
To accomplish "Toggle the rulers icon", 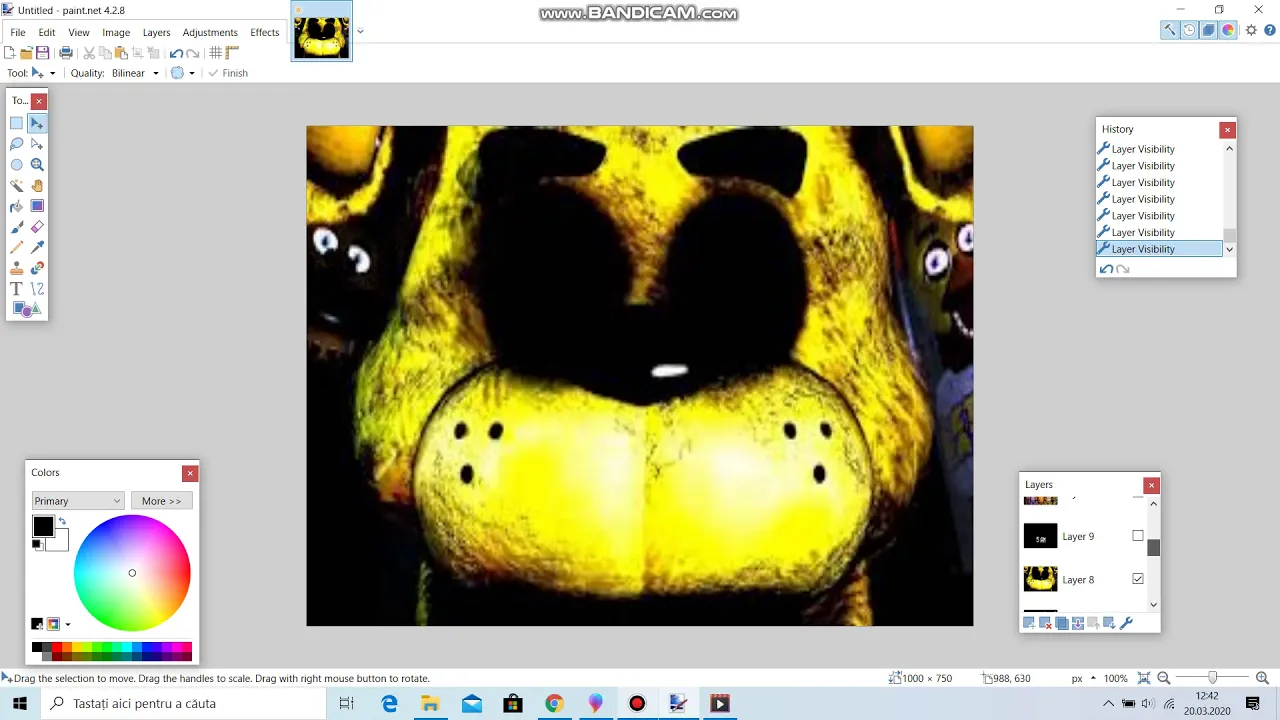I will pos(232,53).
